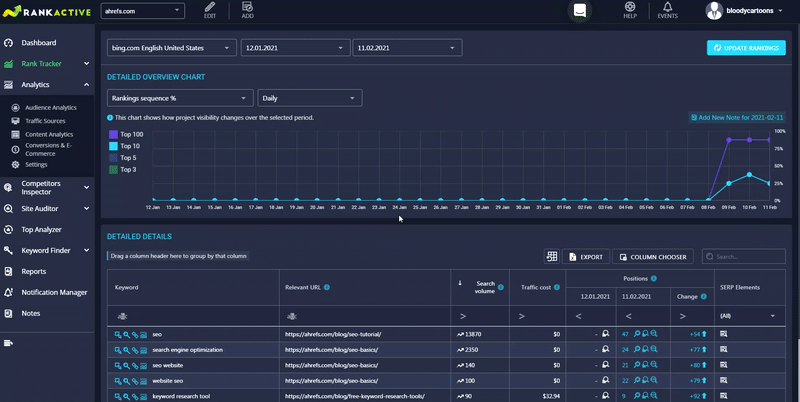This screenshot has width=800, height=402.
Task: Click the Change column info icon
Action: (x=704, y=296)
